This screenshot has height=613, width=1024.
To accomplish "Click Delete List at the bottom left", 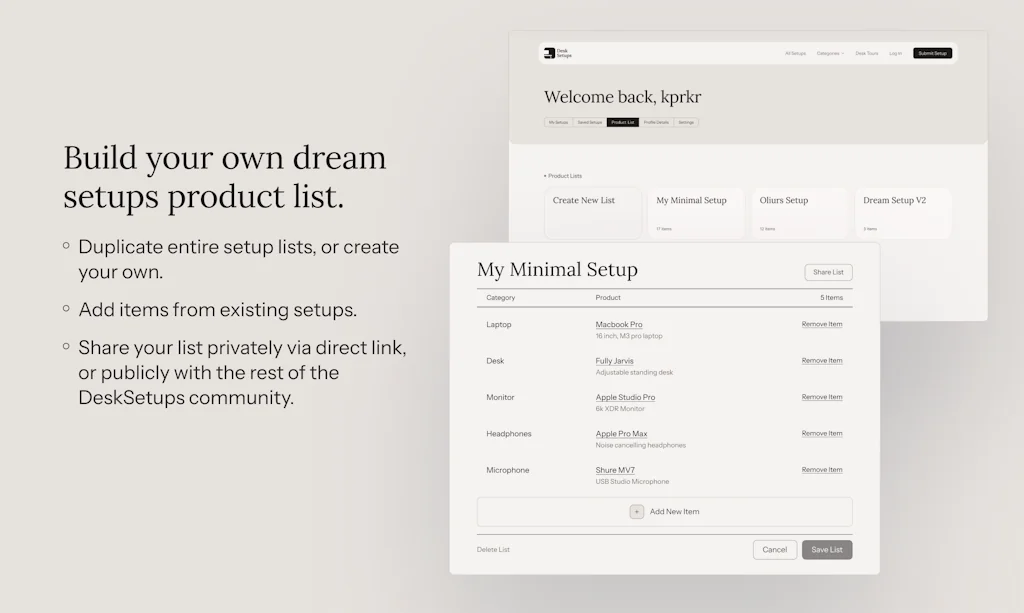I will [x=493, y=550].
